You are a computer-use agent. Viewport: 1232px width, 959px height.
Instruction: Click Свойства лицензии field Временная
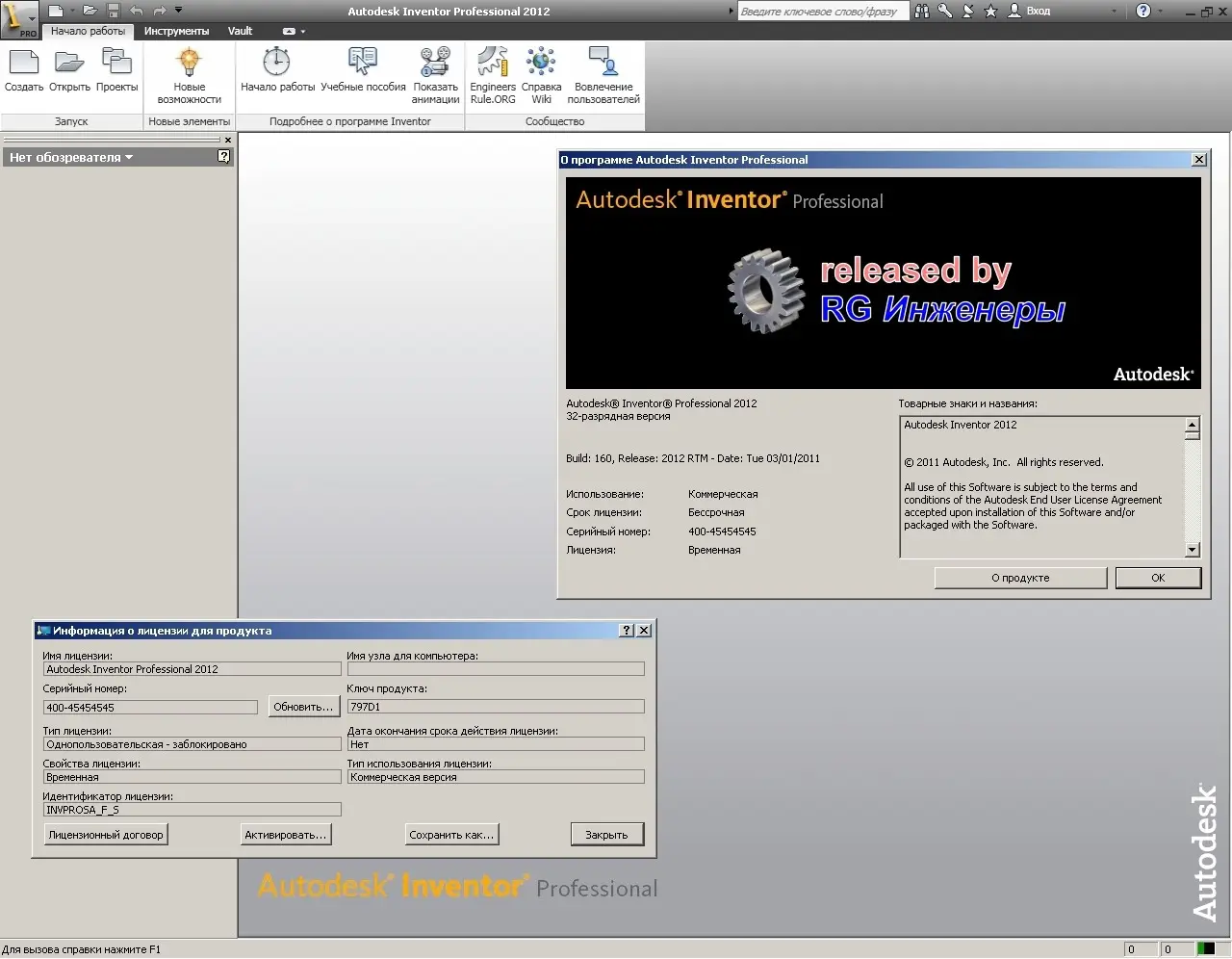coord(192,777)
